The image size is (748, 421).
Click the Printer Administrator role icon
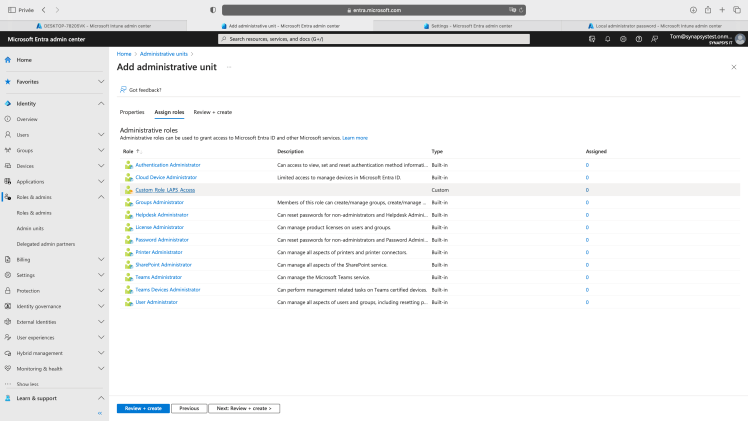click(x=128, y=252)
